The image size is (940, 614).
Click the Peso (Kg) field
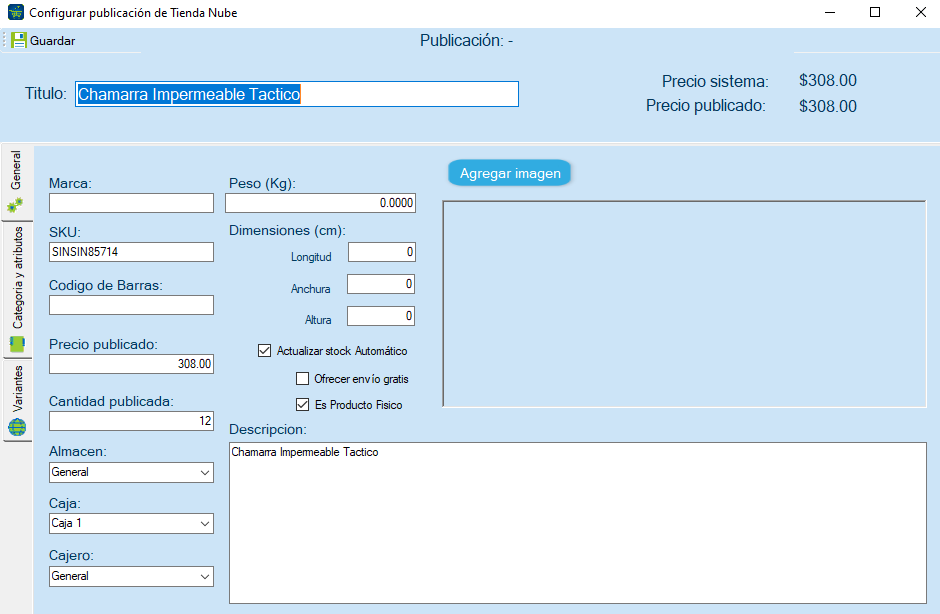[320, 203]
